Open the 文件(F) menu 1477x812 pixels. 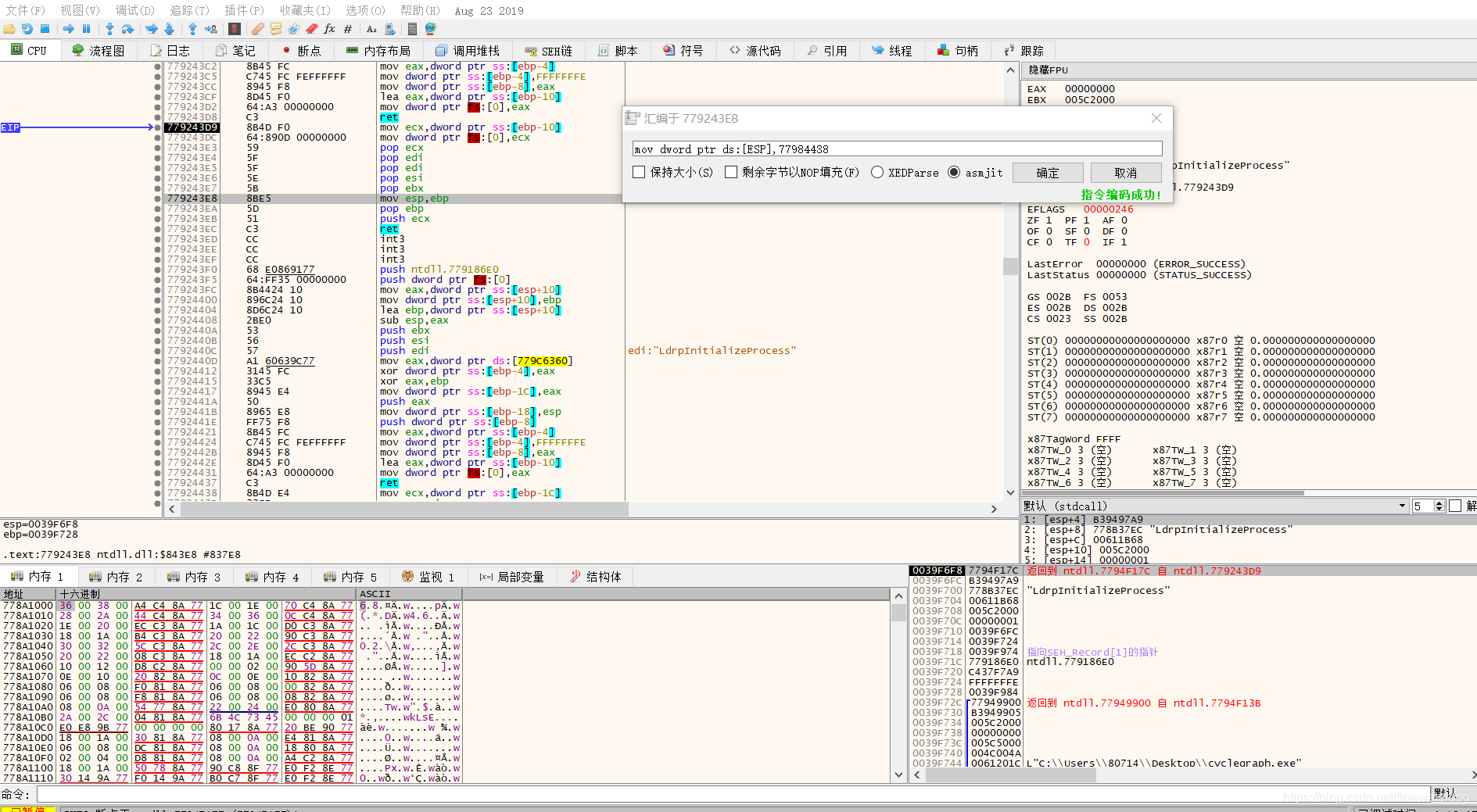25,10
